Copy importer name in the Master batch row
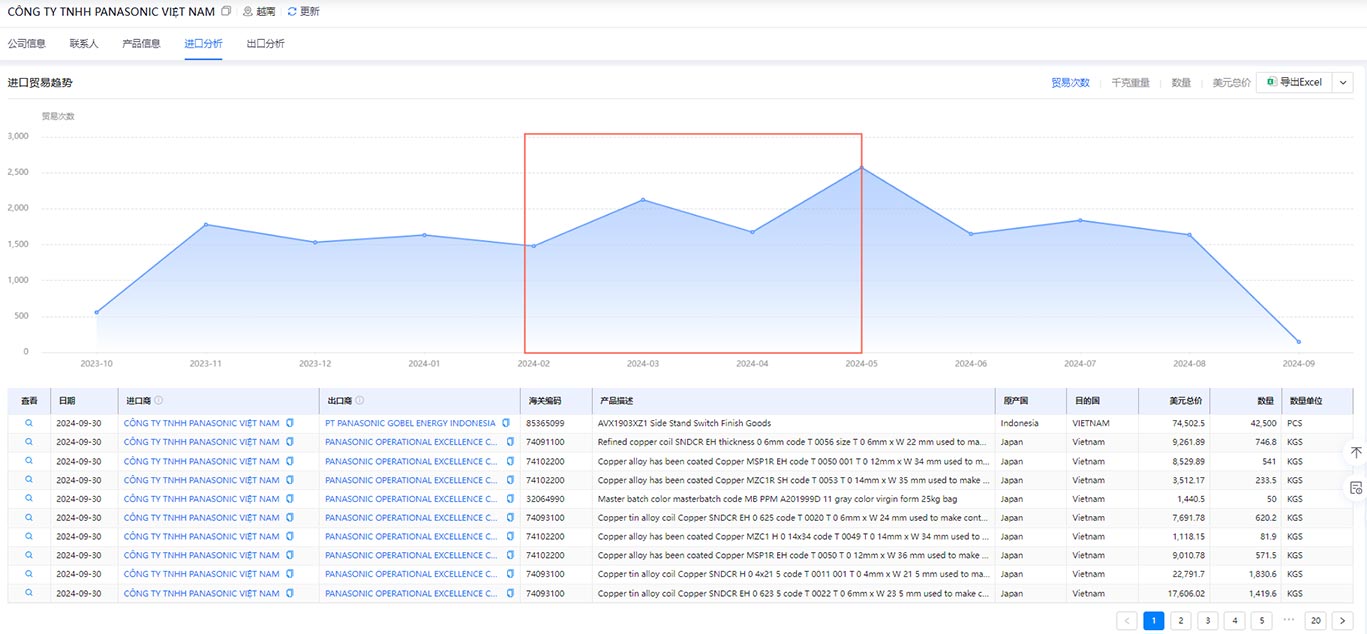The width and height of the screenshot is (1367, 634). (290, 499)
